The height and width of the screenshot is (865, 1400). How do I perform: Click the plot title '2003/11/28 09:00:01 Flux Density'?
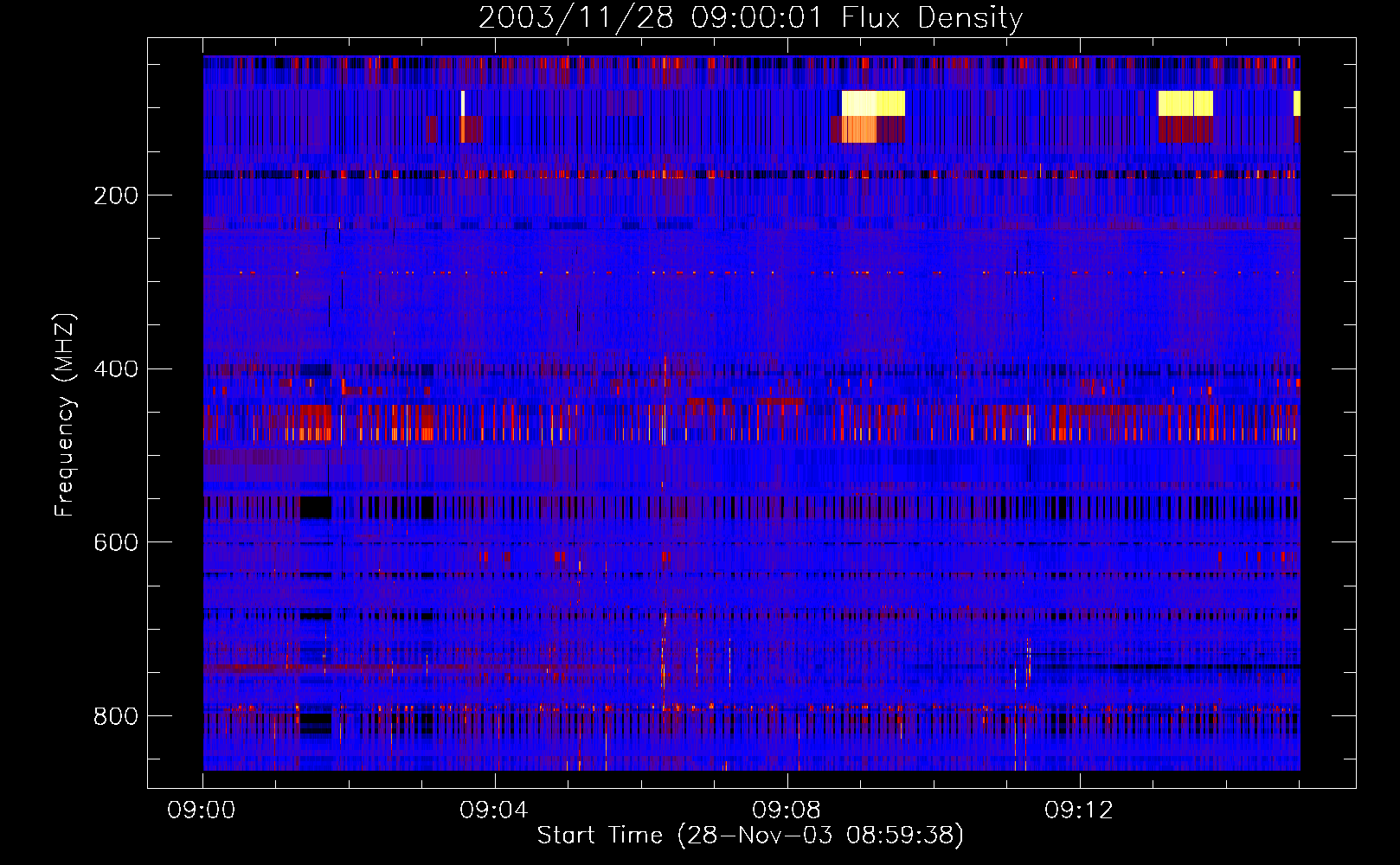[750, 17]
